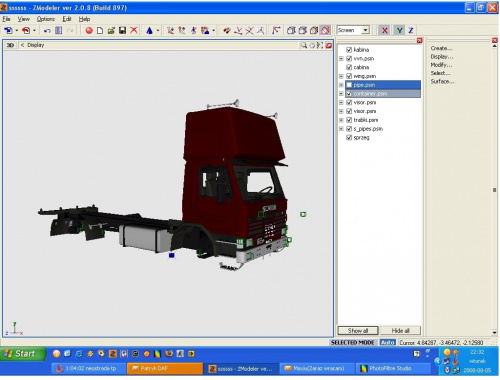Toggle the Y axis button
The width and height of the screenshot is (500, 380).
coord(399,31)
